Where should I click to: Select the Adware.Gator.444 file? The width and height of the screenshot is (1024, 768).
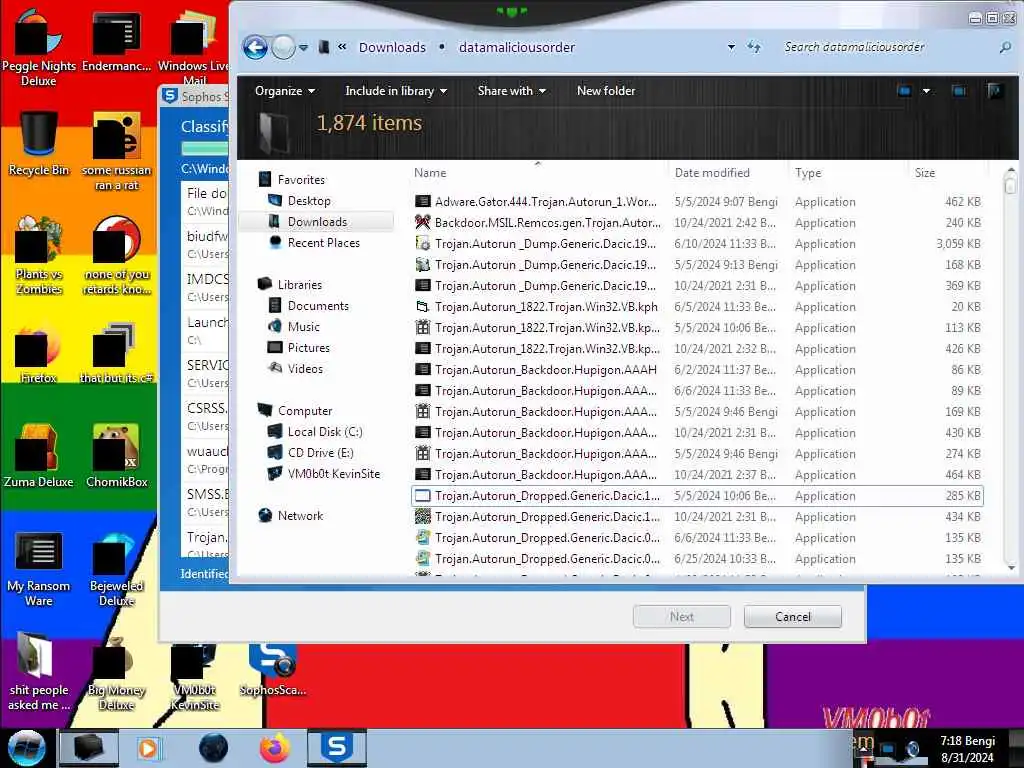[x=697, y=202]
